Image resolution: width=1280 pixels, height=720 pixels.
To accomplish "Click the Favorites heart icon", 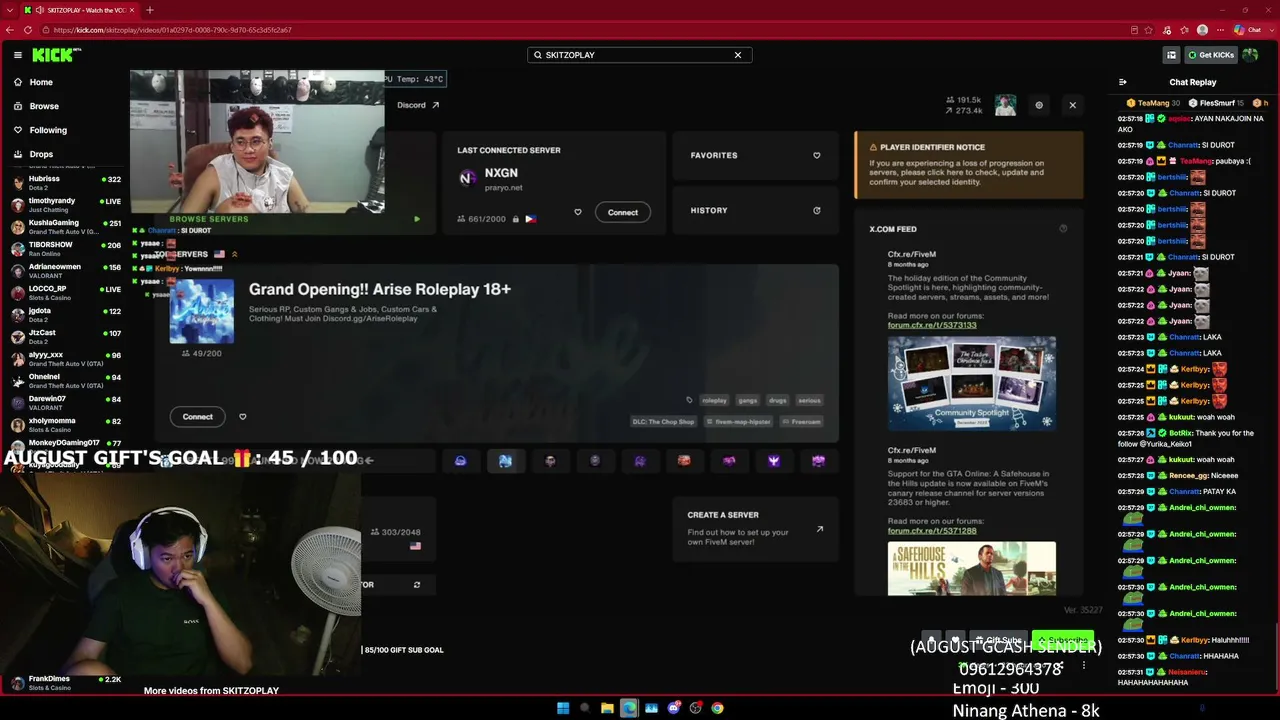I will pyautogui.click(x=817, y=155).
